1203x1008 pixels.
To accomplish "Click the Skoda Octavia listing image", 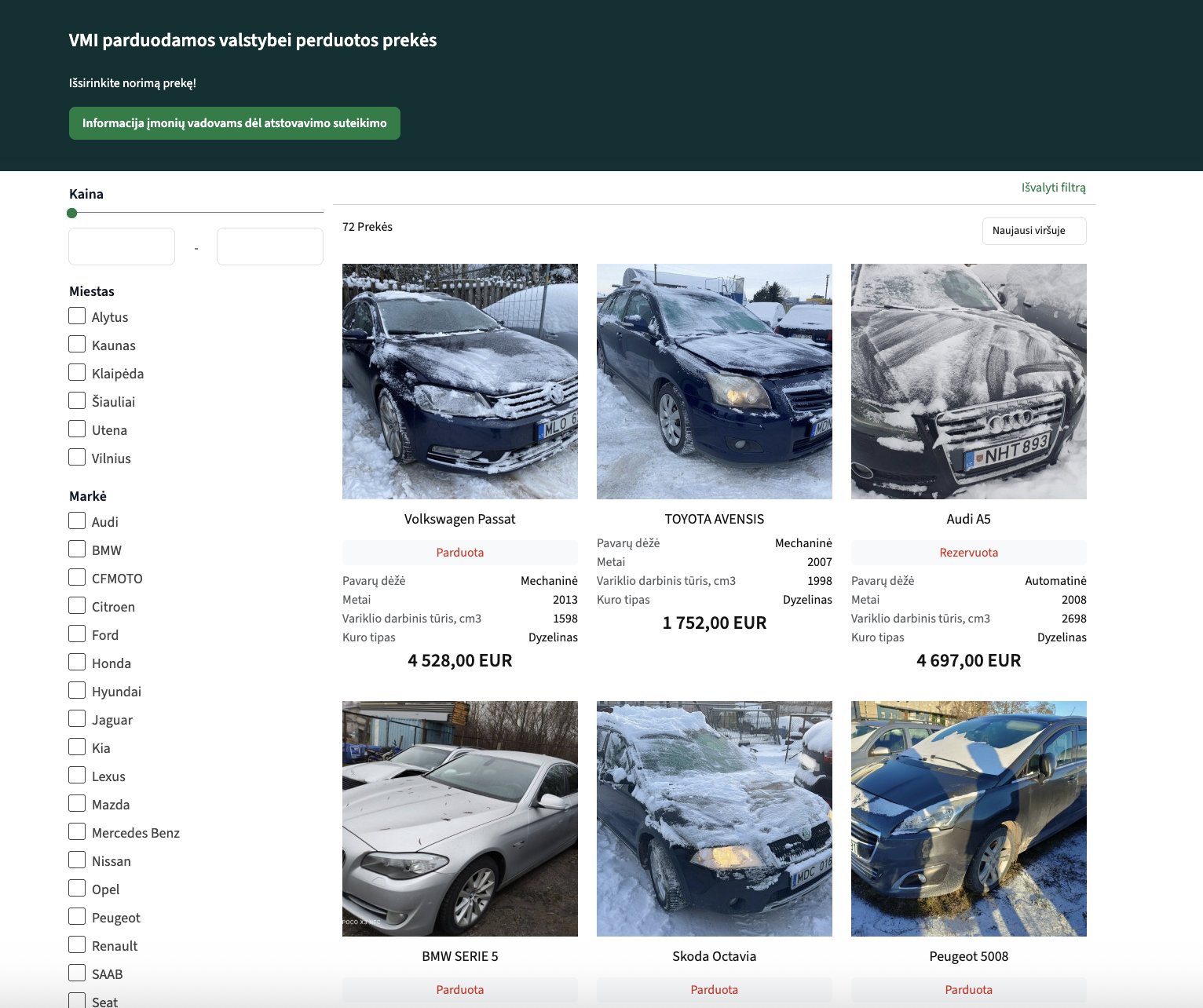I will [x=714, y=818].
